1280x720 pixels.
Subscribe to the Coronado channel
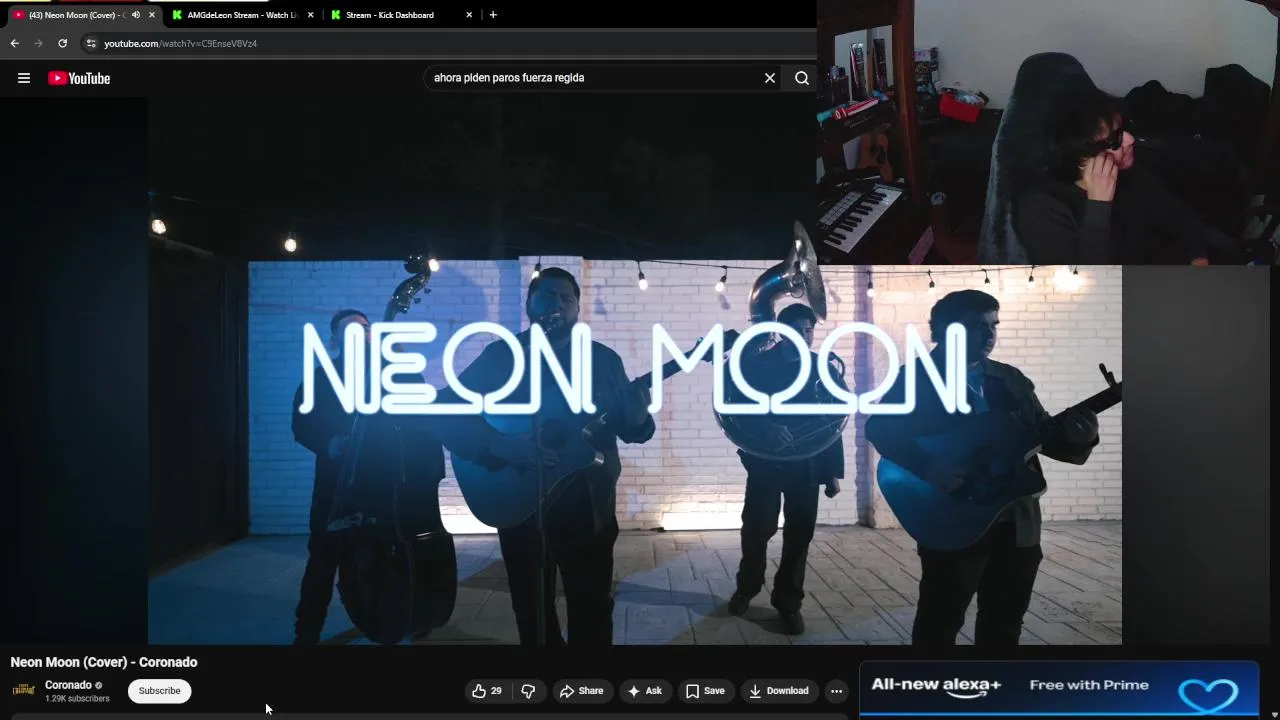pos(159,691)
